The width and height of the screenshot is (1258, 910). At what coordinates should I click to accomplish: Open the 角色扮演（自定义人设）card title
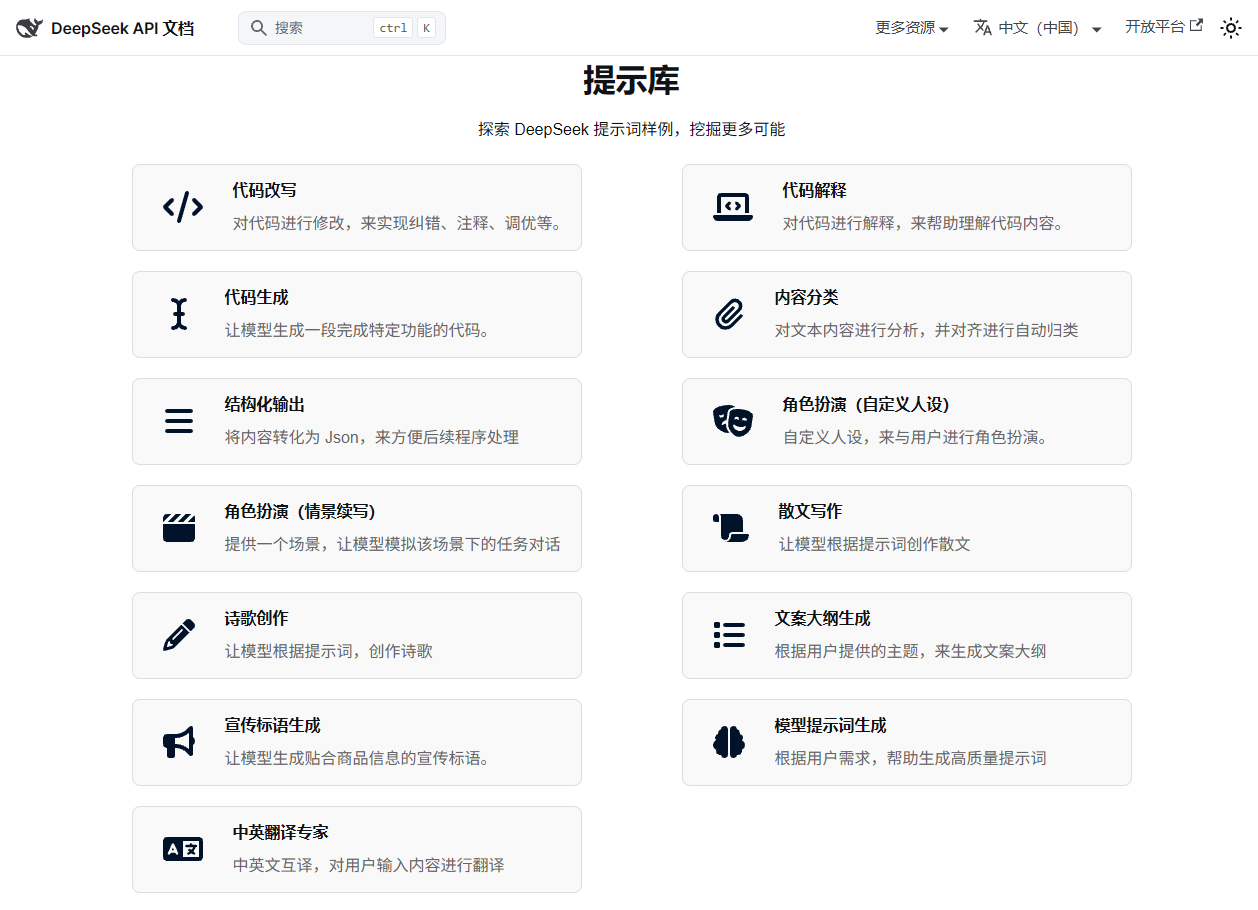click(x=866, y=405)
